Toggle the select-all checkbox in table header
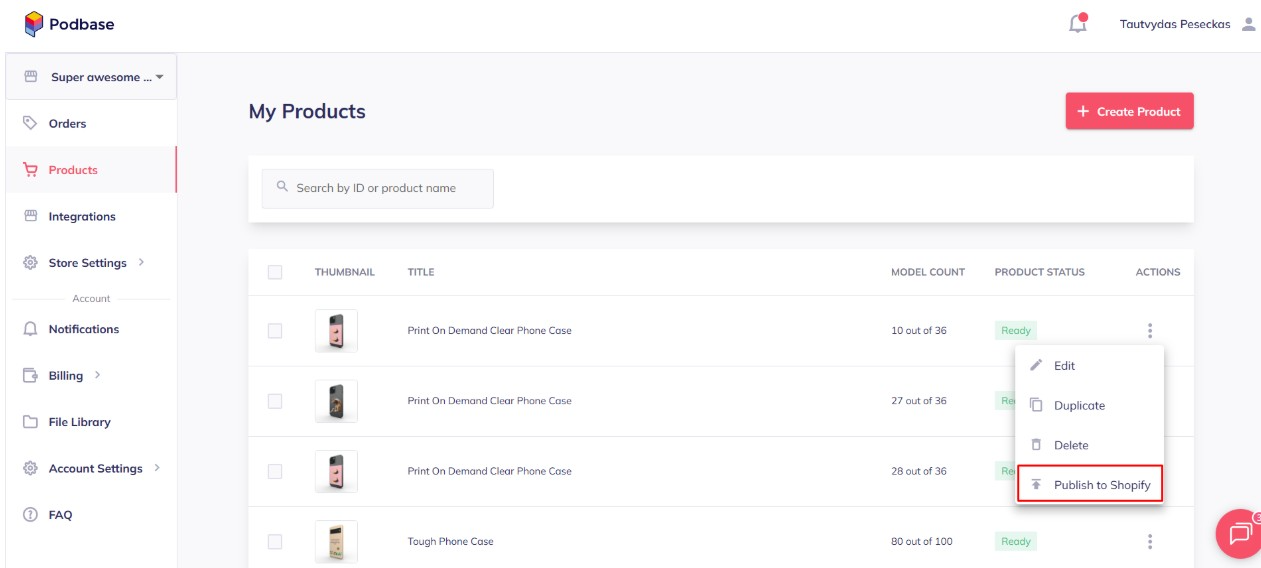The height and width of the screenshot is (568, 1261). [275, 272]
